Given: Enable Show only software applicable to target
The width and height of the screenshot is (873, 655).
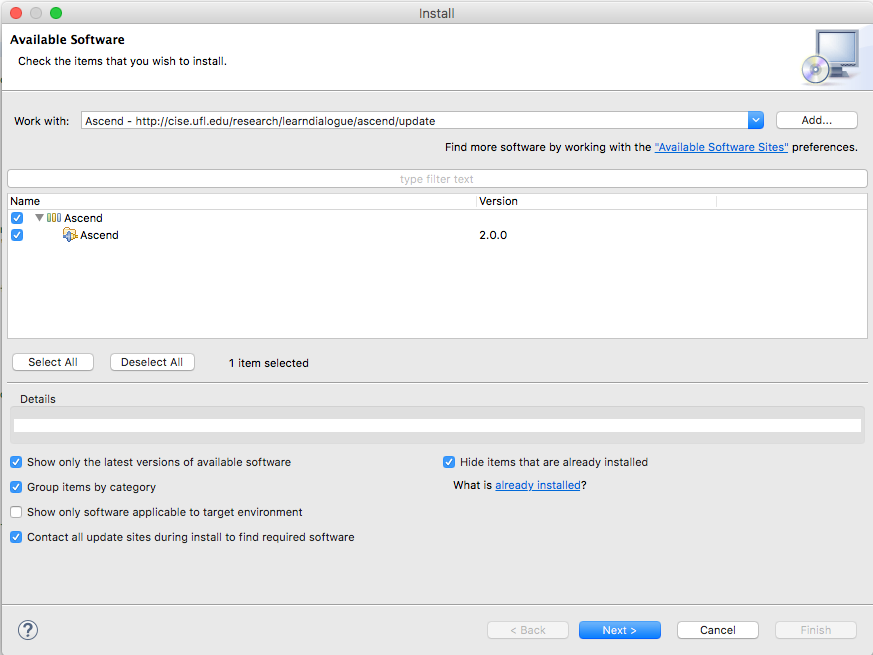Looking at the screenshot, I should click(17, 512).
